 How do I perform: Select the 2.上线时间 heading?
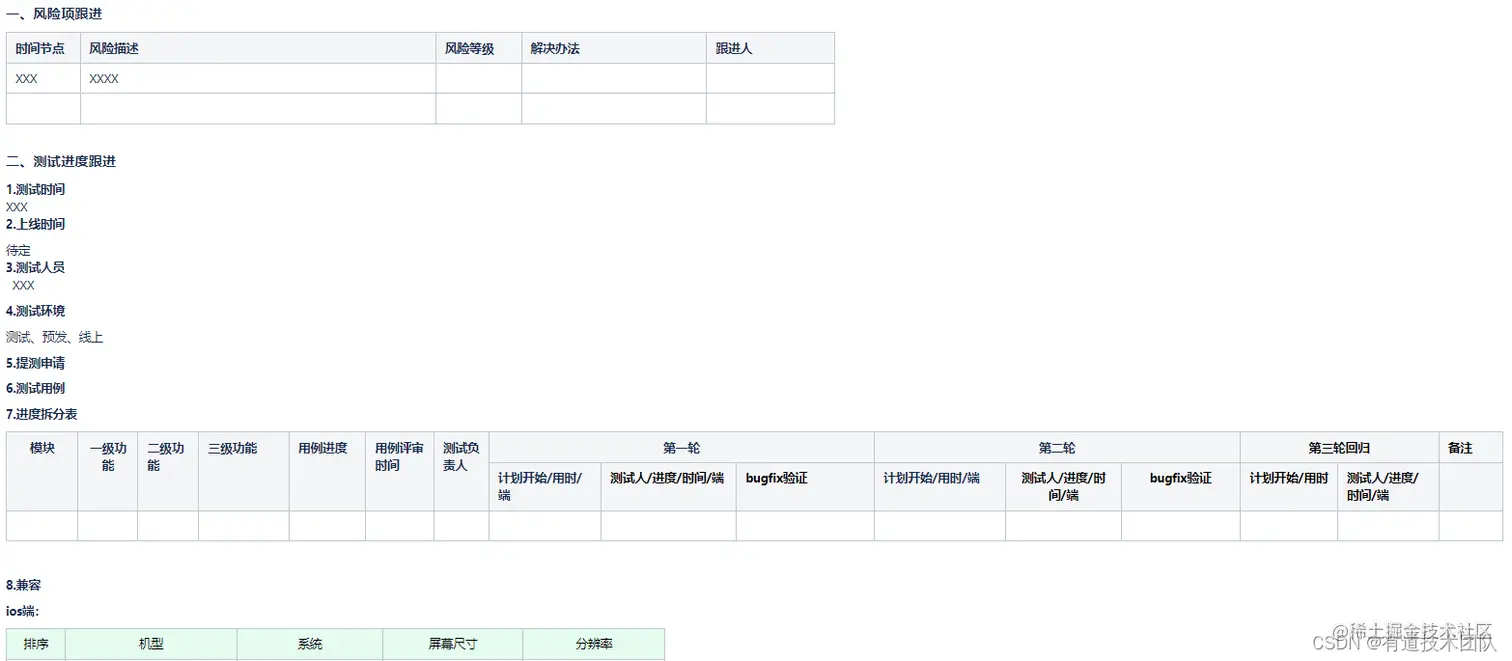[35, 224]
